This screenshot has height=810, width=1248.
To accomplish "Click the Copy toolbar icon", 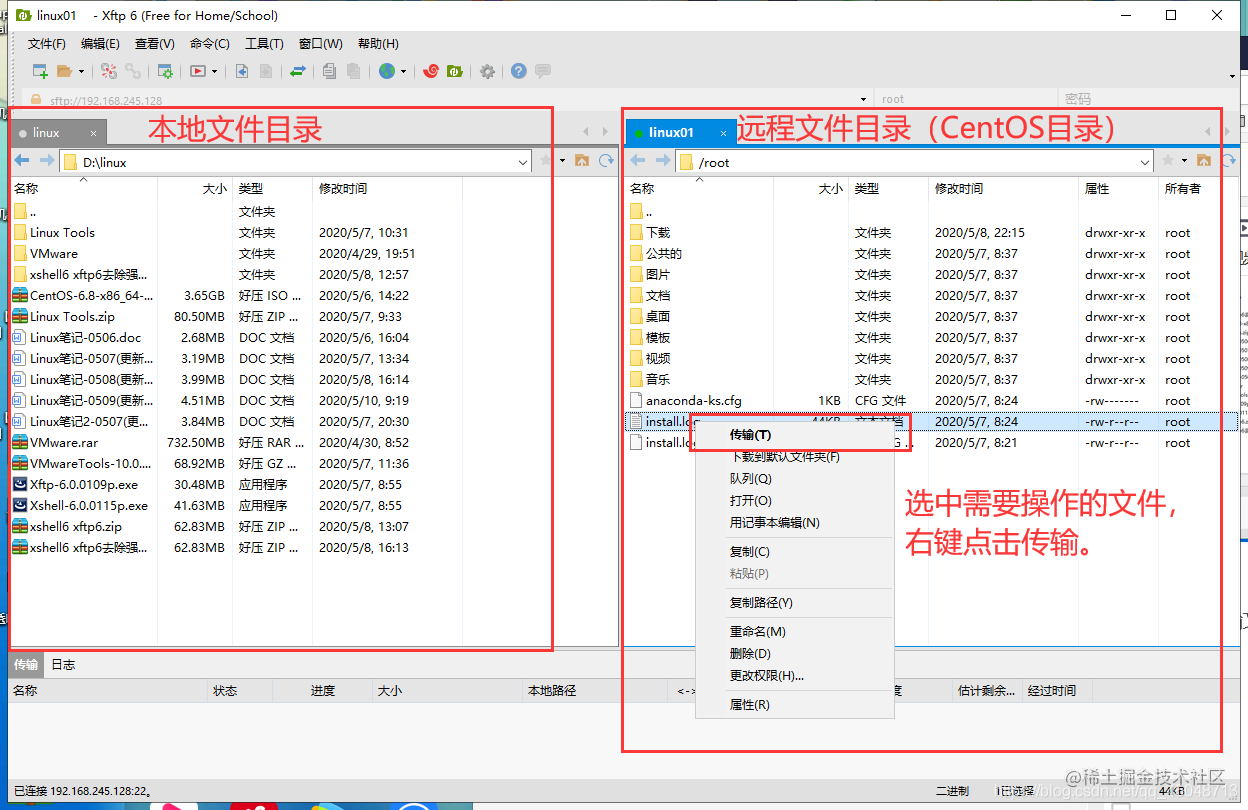I will tap(330, 71).
